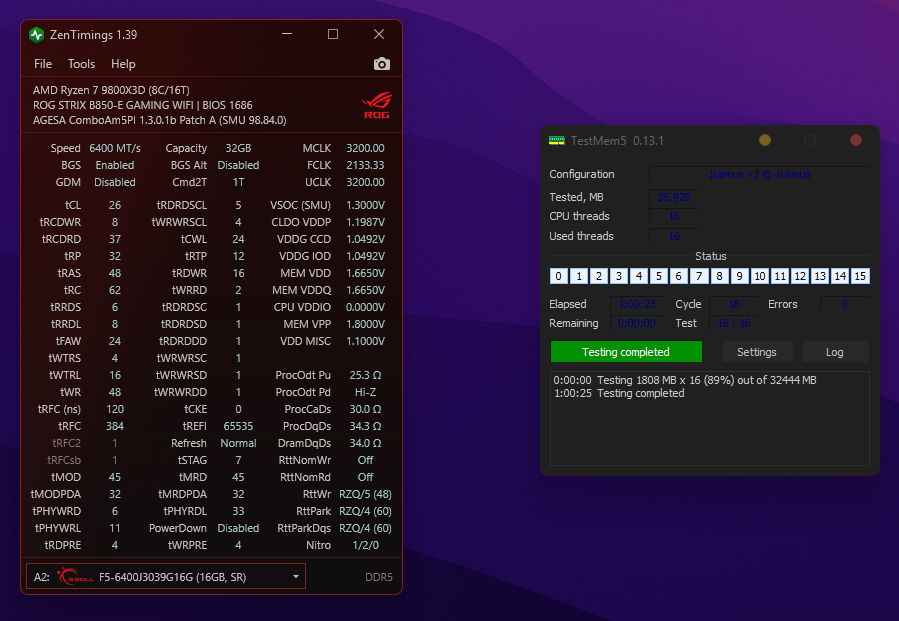Click the Configuration field in TestMem5
899x621 pixels.
(x=759, y=174)
